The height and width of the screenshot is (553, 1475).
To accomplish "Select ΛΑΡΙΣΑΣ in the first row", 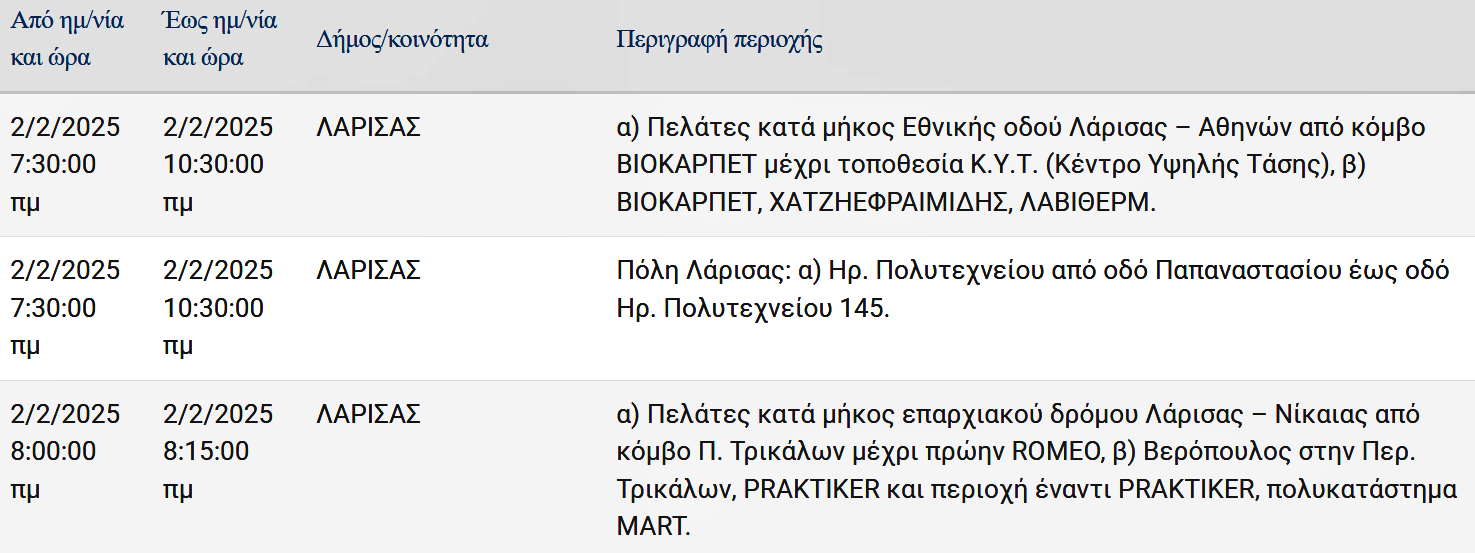I will (x=368, y=127).
